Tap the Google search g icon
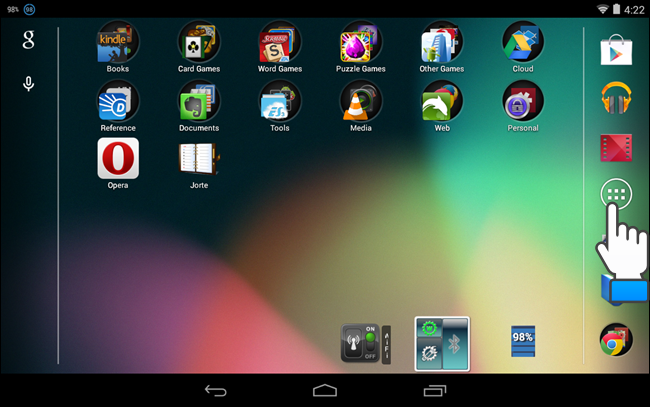Image resolution: width=650 pixels, height=407 pixels. click(28, 40)
